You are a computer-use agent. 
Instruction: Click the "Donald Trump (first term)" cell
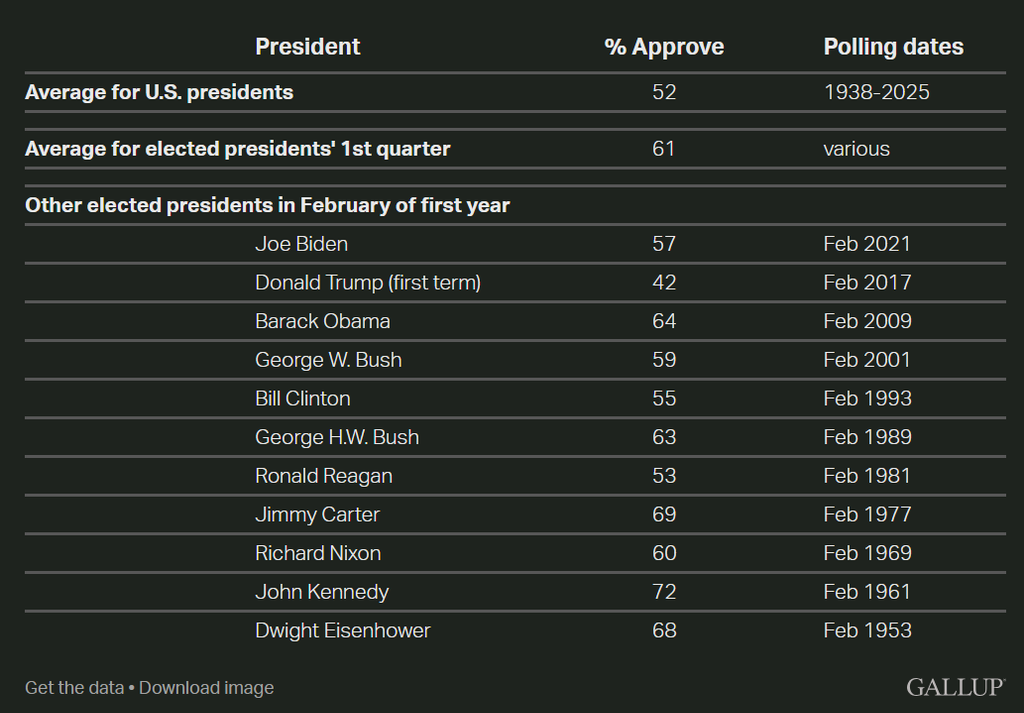tap(368, 283)
